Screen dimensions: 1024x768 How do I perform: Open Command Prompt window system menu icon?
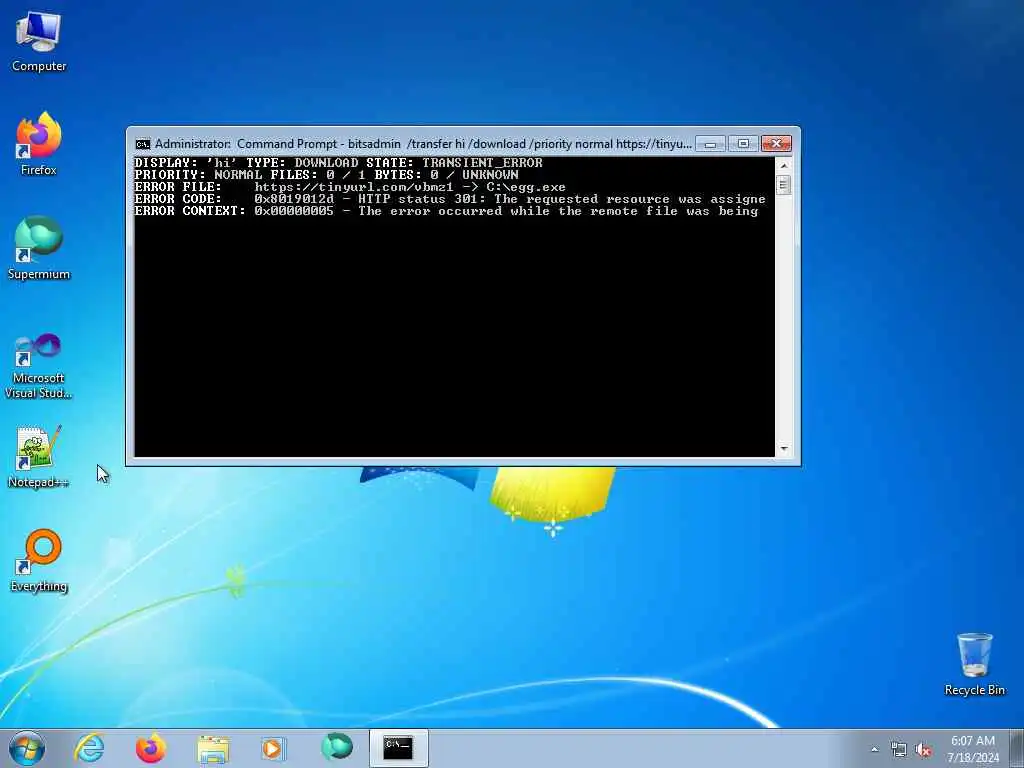[142, 144]
